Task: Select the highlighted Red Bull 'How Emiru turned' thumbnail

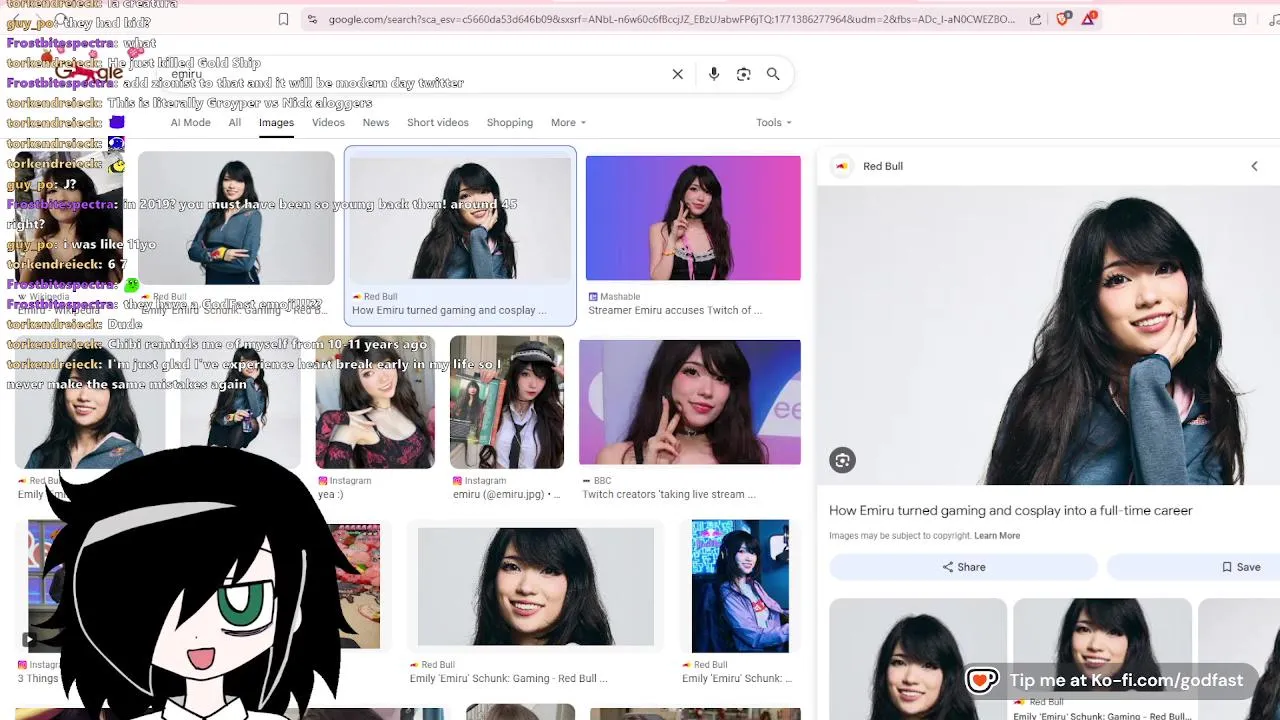Action: pyautogui.click(x=460, y=218)
